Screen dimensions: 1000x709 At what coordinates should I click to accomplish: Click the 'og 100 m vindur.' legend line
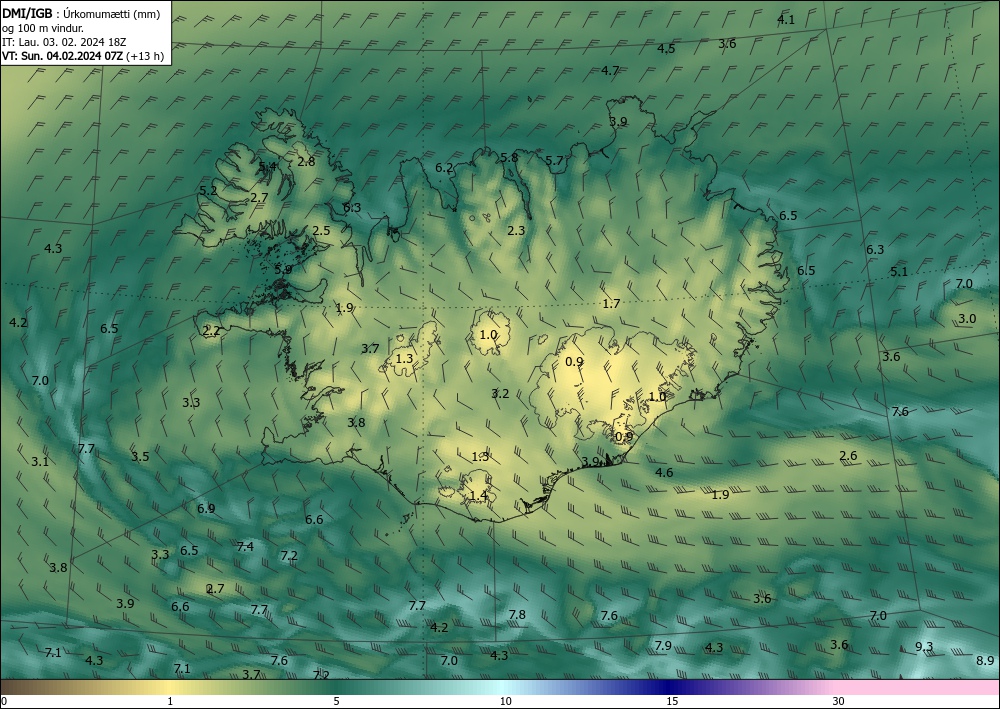(x=43, y=28)
